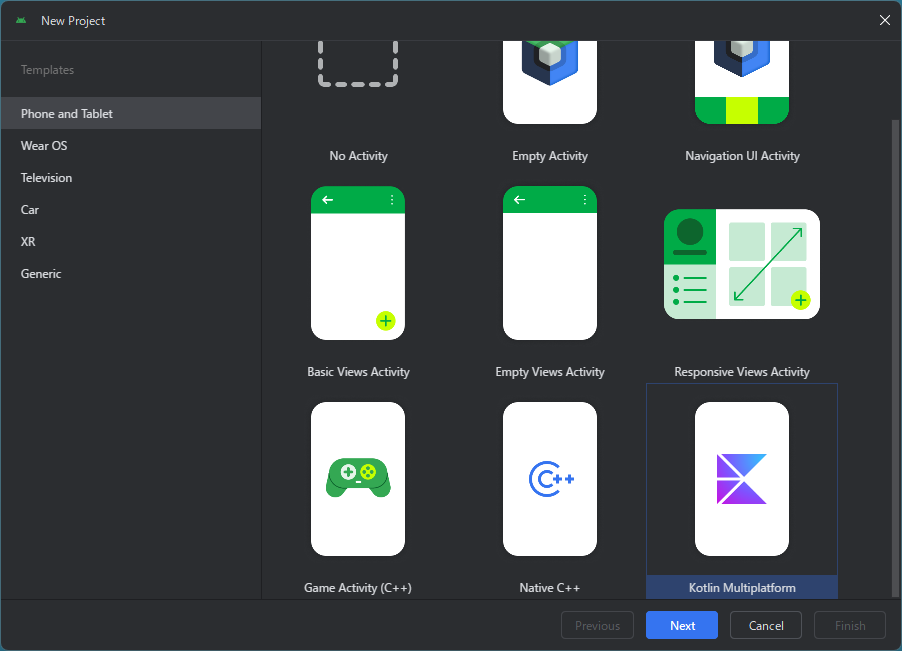Select the Kotlin Multiplatform logo template
The width and height of the screenshot is (902, 651).
pos(742,479)
